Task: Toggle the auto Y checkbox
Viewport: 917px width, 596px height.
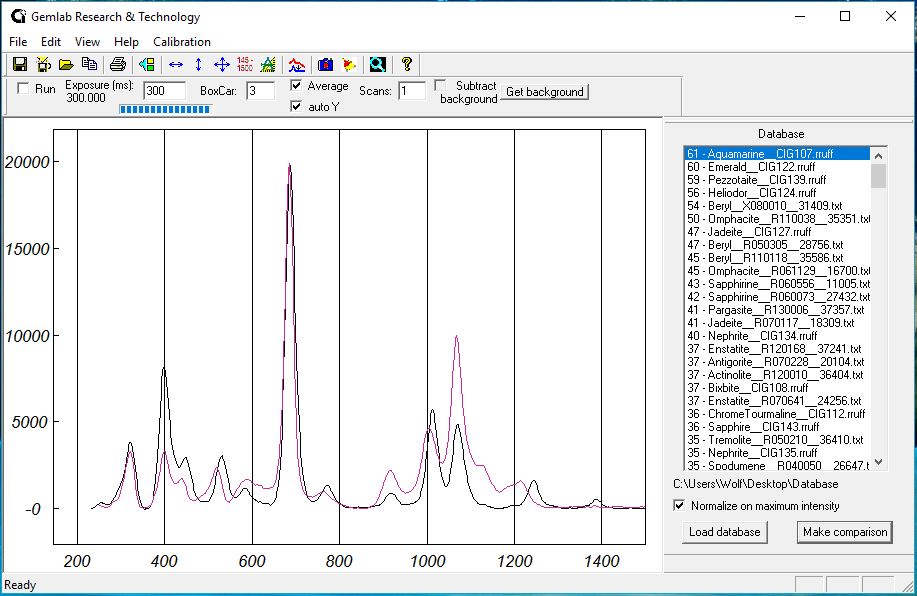Action: 296,106
